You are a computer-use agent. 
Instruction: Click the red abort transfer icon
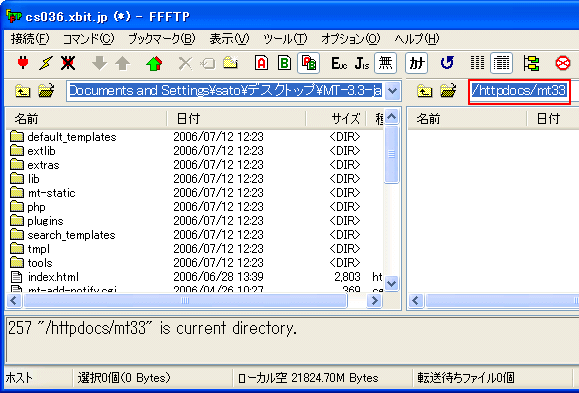tap(563, 63)
